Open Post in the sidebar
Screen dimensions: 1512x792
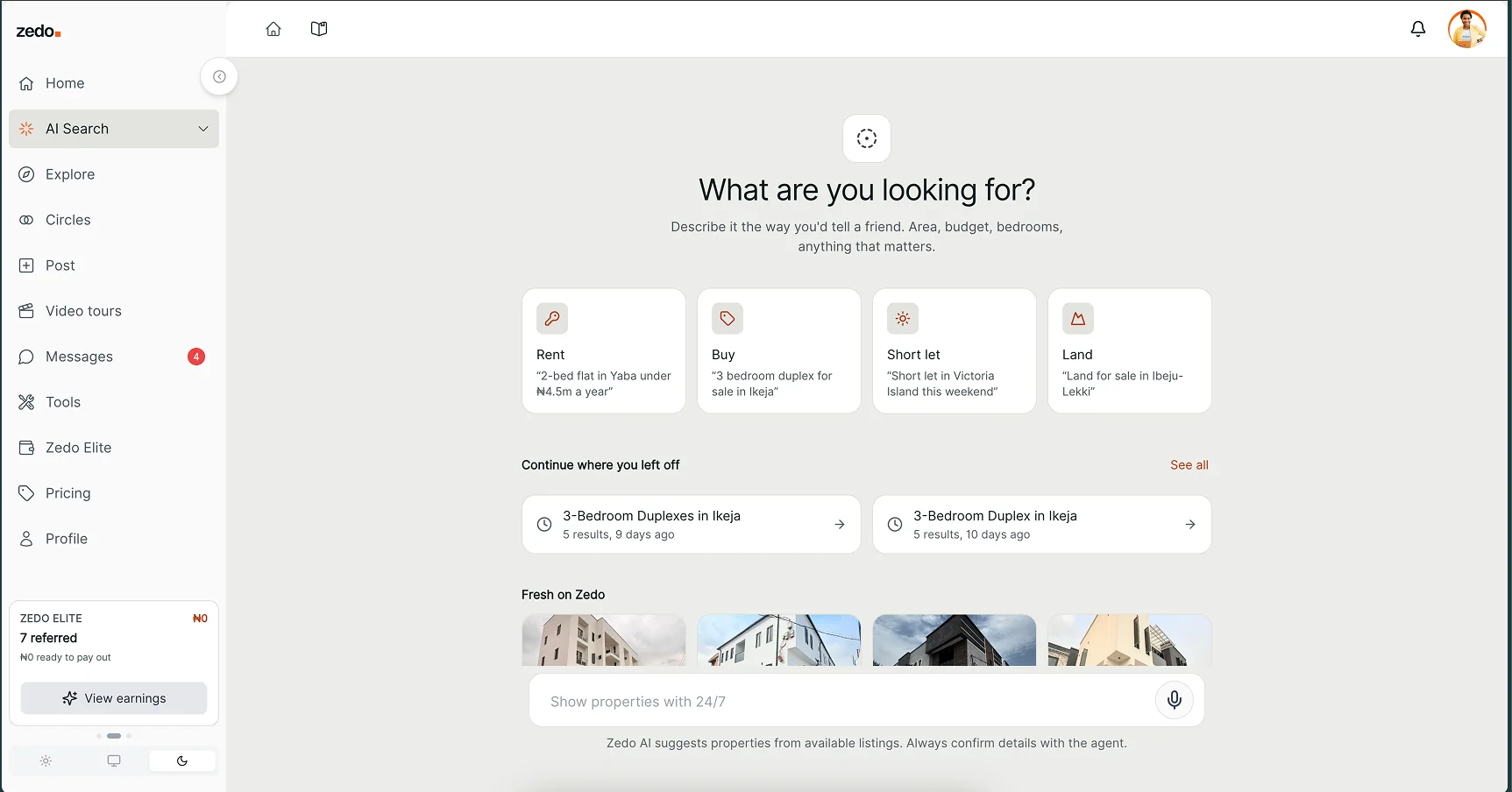click(114, 265)
